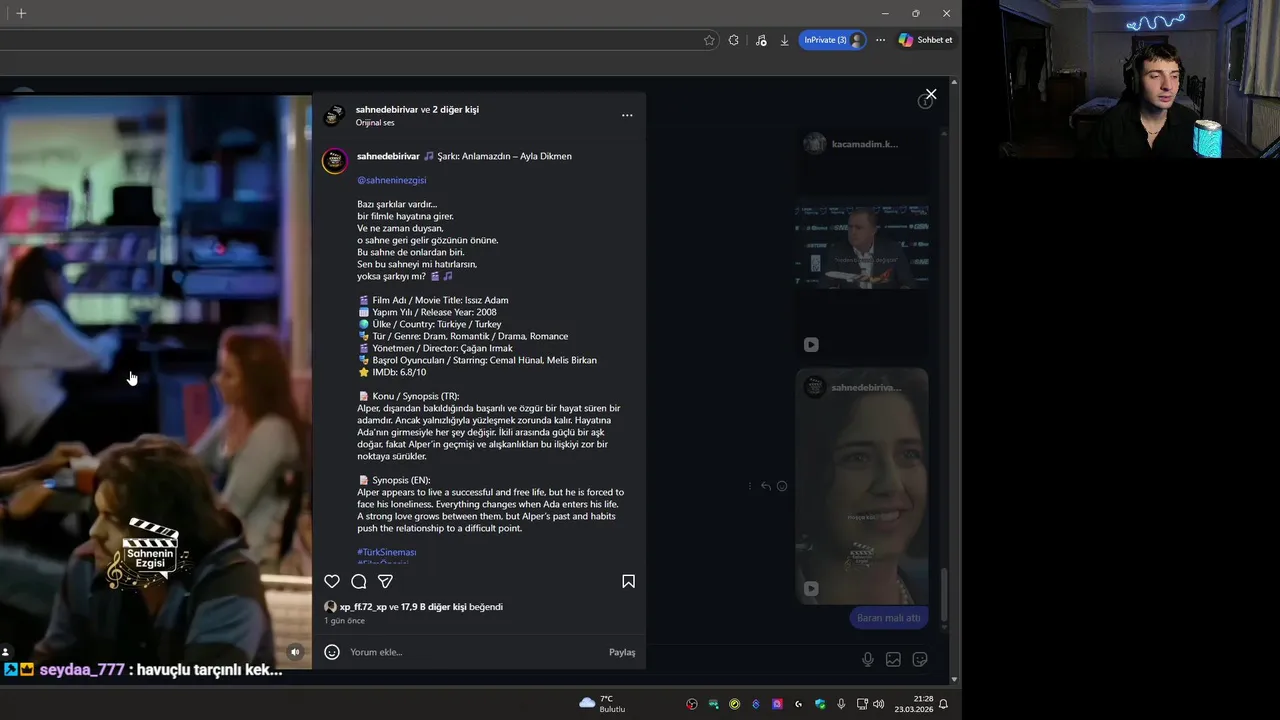Open '2 diğer kişi' collaborators link
This screenshot has height=720, width=1280.
coord(455,109)
